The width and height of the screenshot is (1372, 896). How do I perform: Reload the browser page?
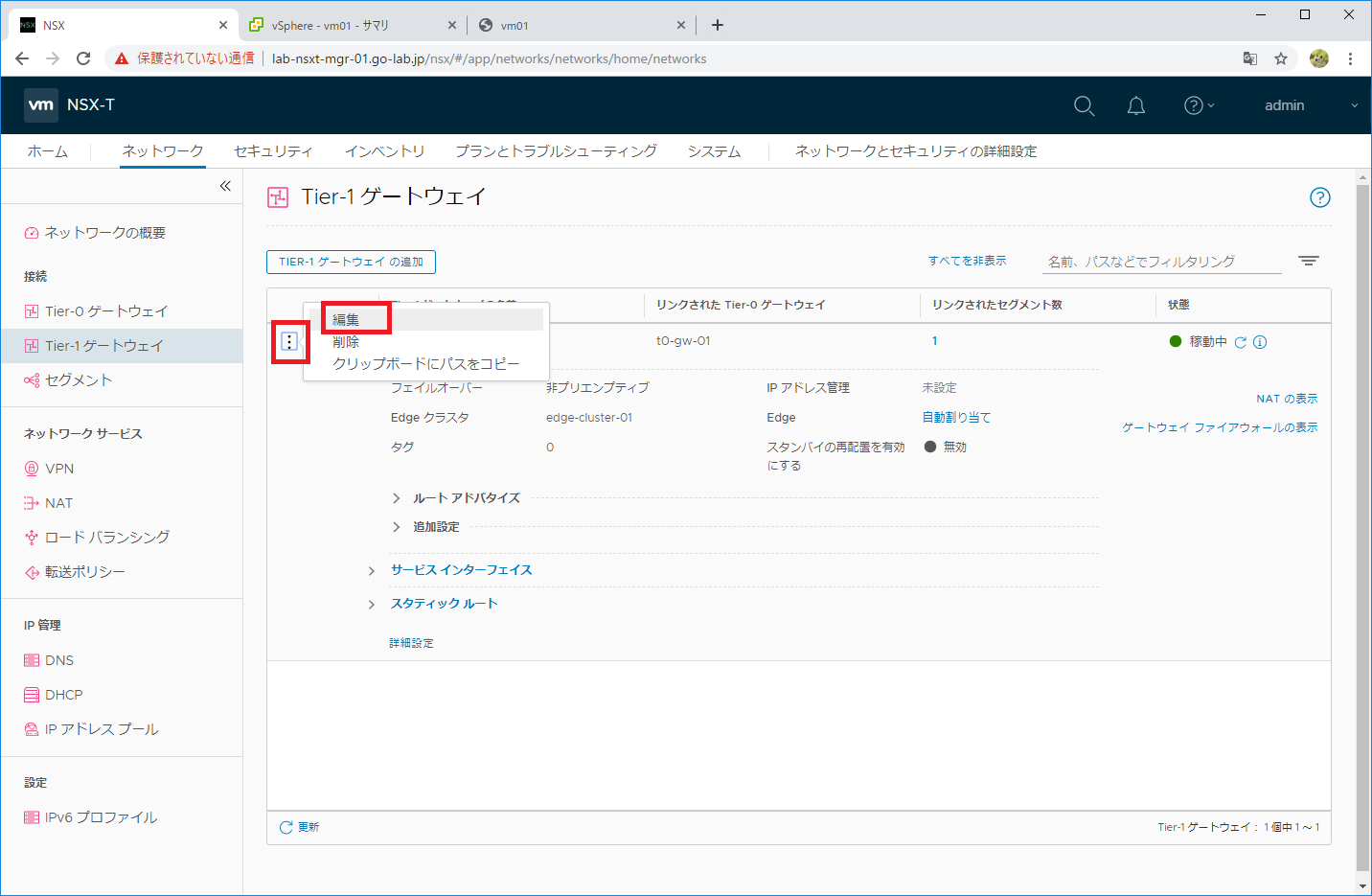coord(83,58)
